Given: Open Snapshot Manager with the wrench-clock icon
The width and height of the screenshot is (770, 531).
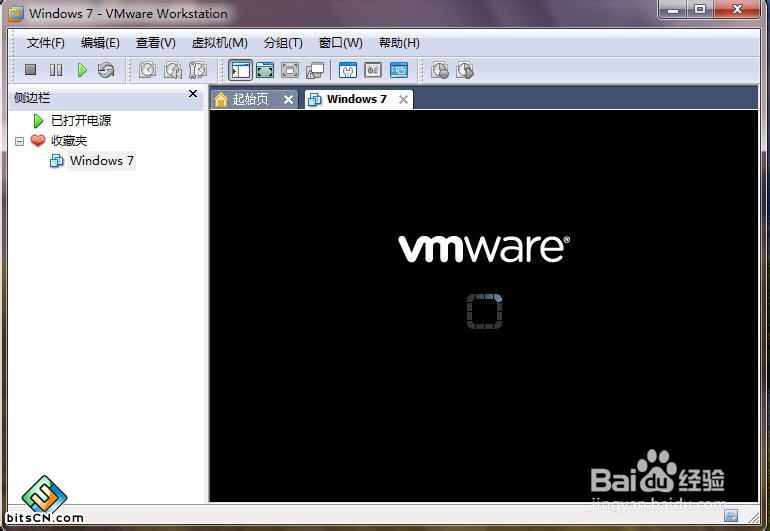Looking at the screenshot, I should pyautogui.click(x=198, y=70).
